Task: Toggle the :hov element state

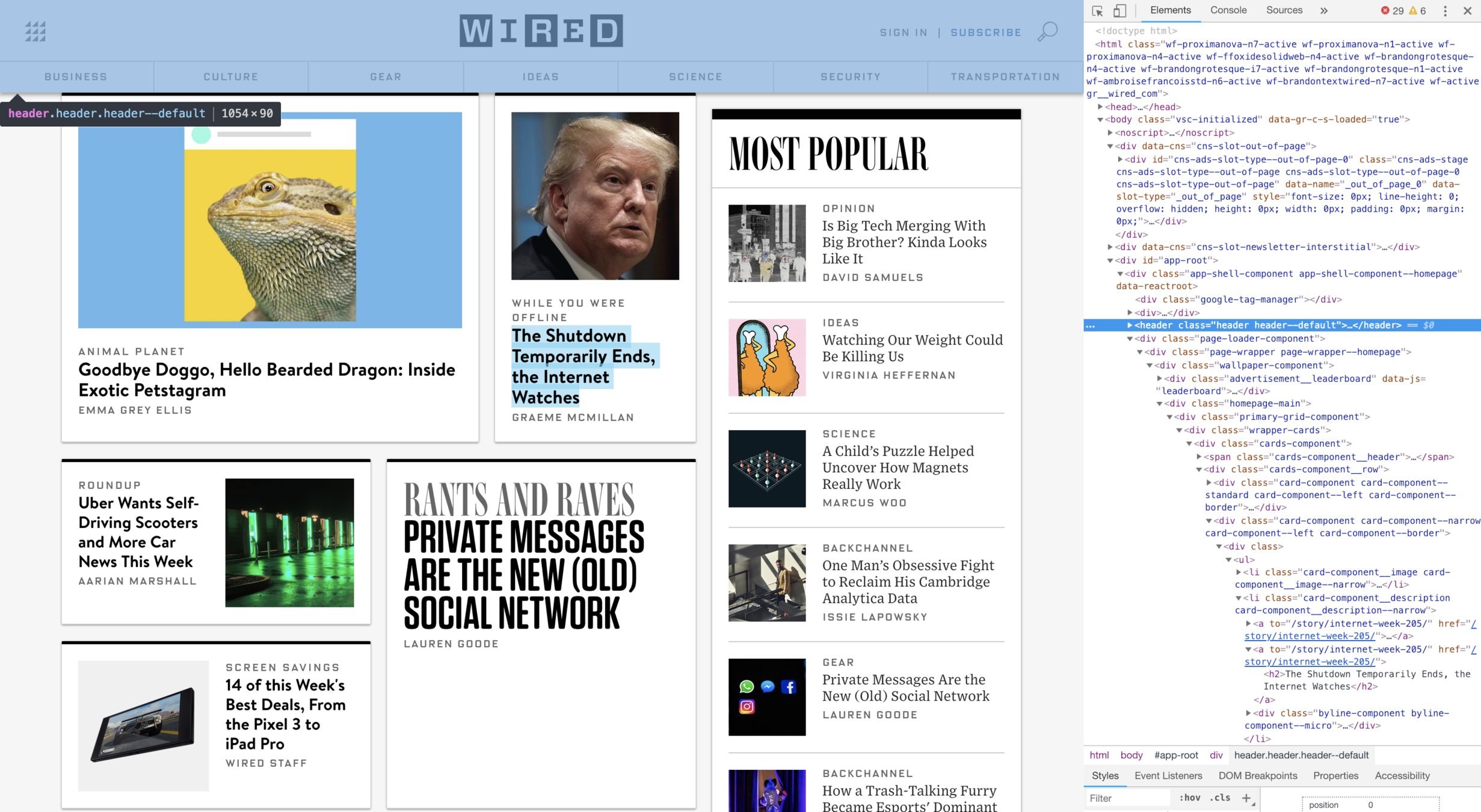Action: pos(1189,798)
